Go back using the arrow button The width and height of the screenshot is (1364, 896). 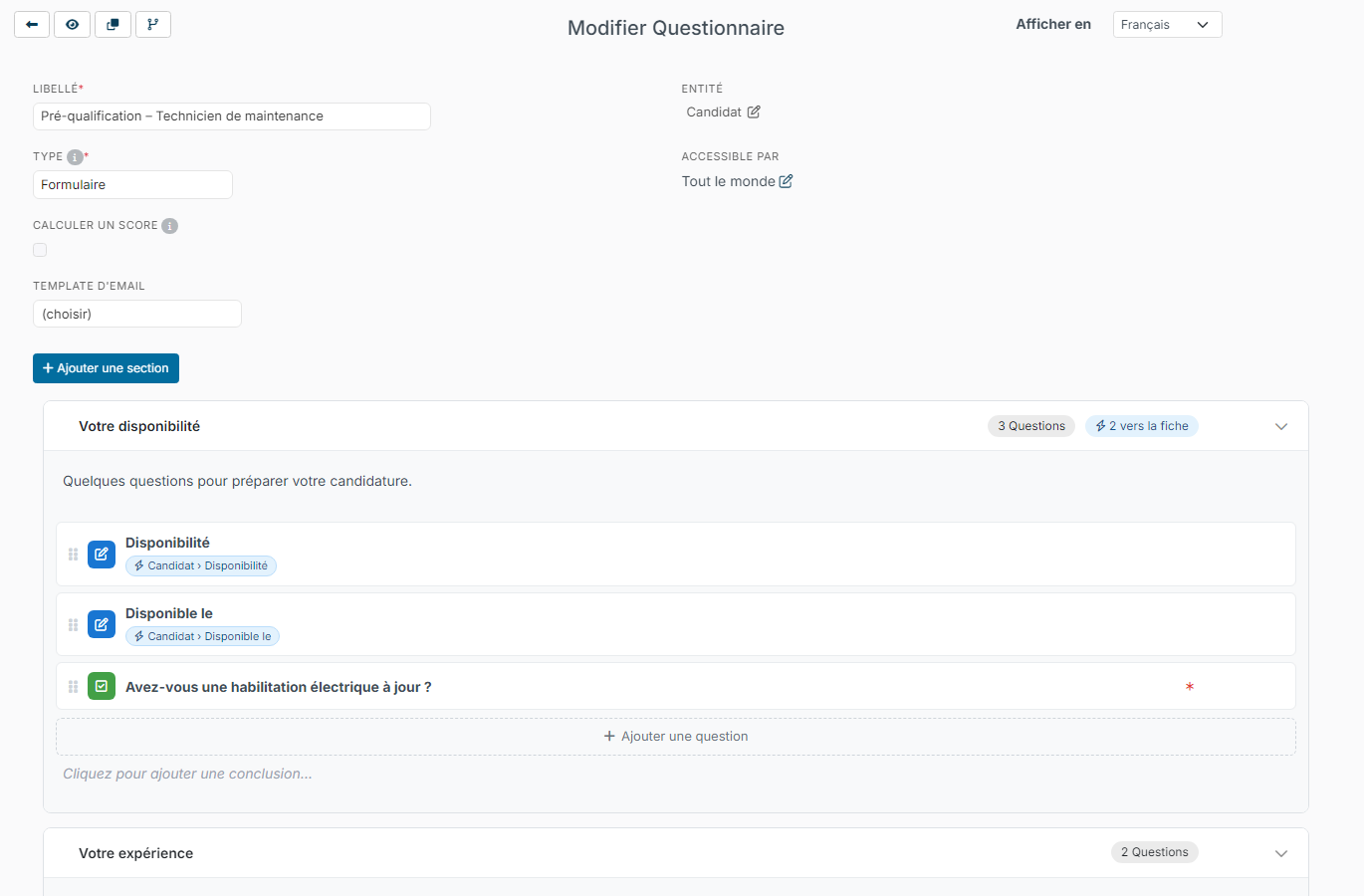point(32,25)
